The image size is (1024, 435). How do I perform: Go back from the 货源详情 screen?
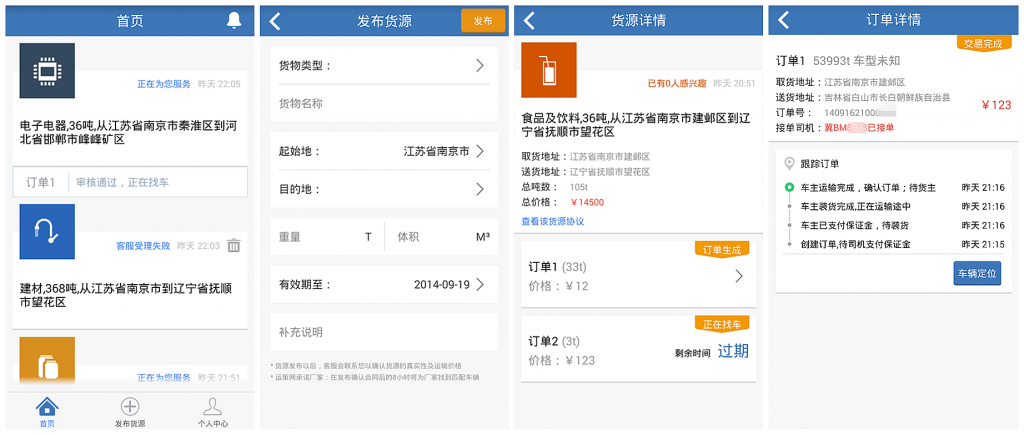tap(530, 21)
